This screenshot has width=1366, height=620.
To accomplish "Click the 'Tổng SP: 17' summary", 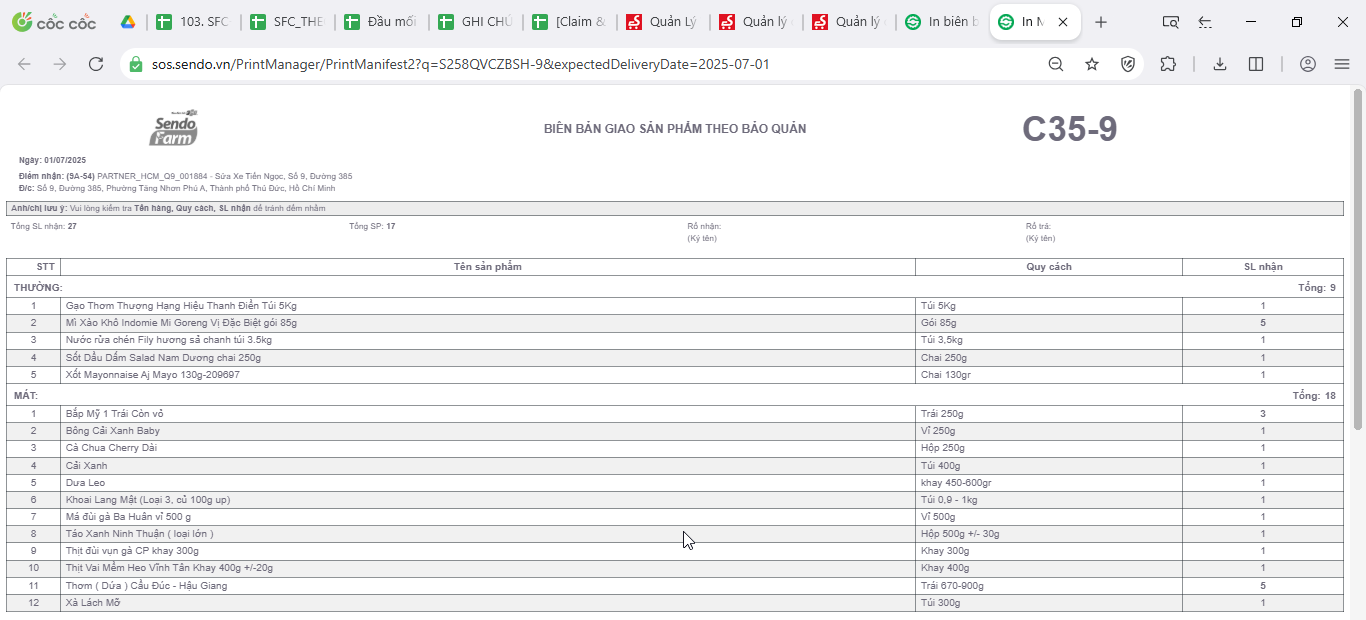I will pos(372,226).
